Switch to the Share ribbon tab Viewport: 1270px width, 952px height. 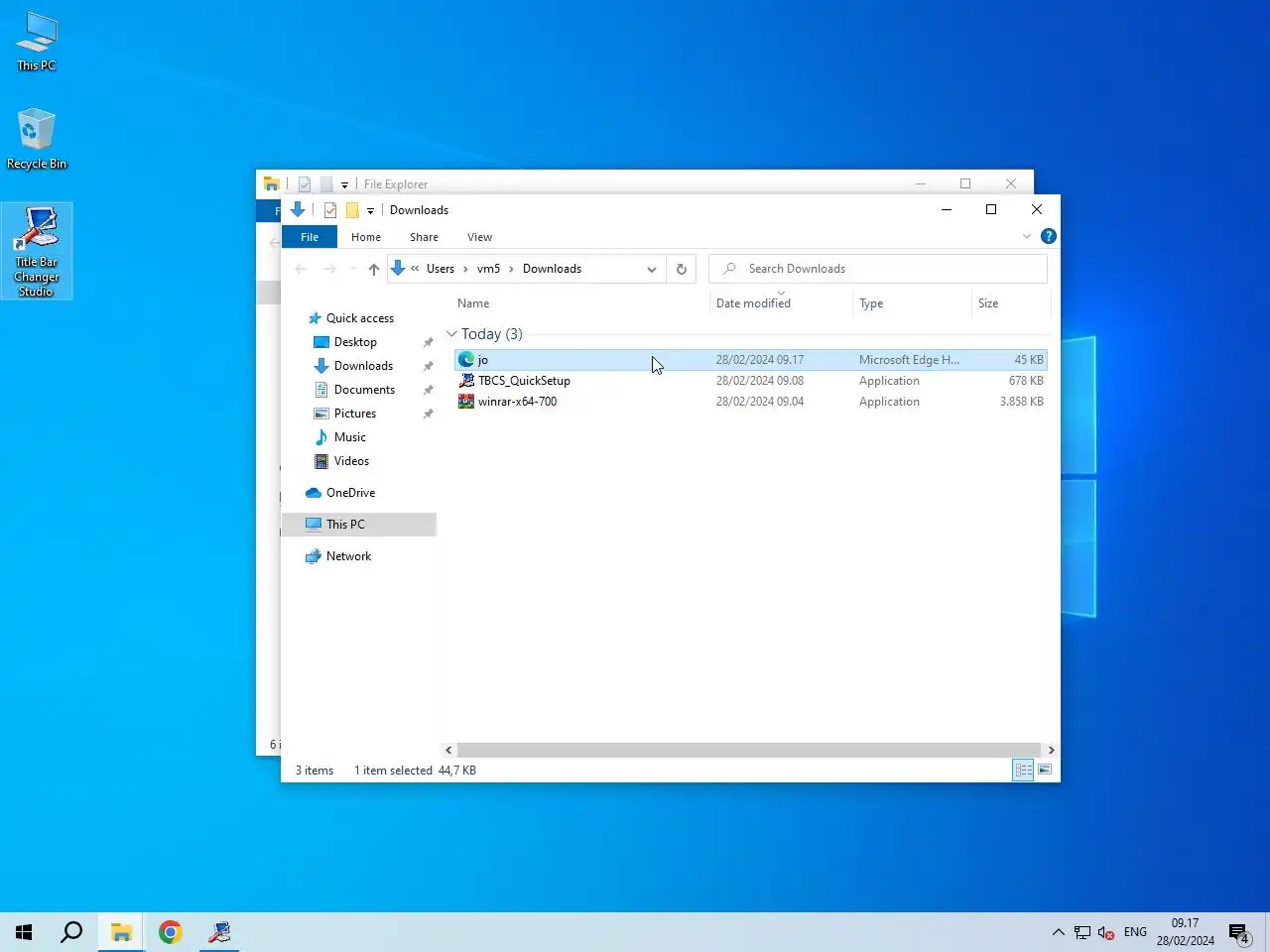tap(424, 237)
